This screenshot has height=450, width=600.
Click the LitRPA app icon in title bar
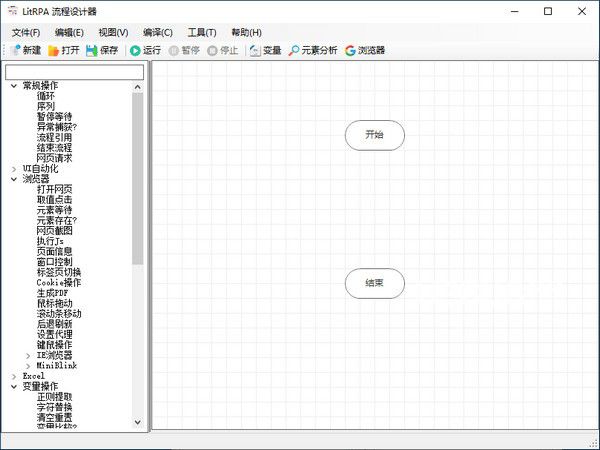pyautogui.click(x=12, y=11)
